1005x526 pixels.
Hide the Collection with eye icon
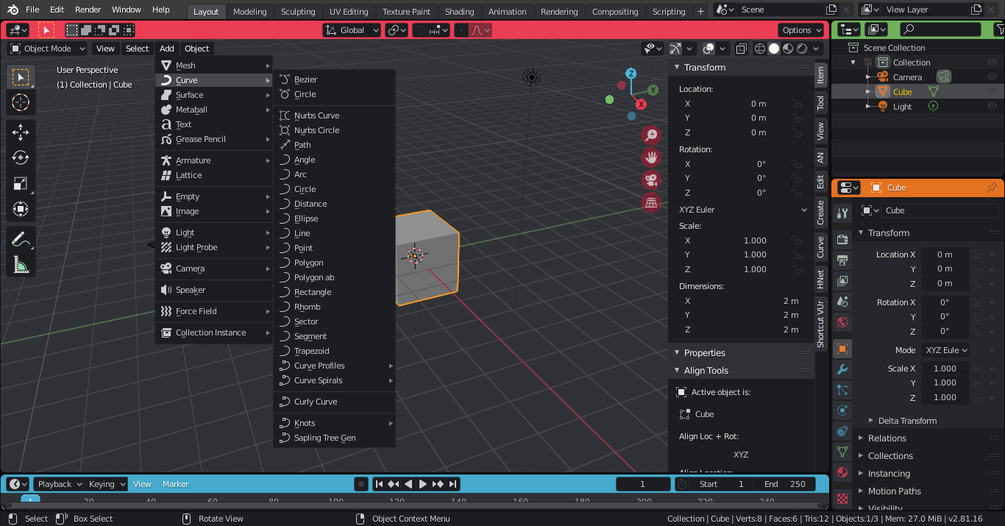tap(992, 62)
